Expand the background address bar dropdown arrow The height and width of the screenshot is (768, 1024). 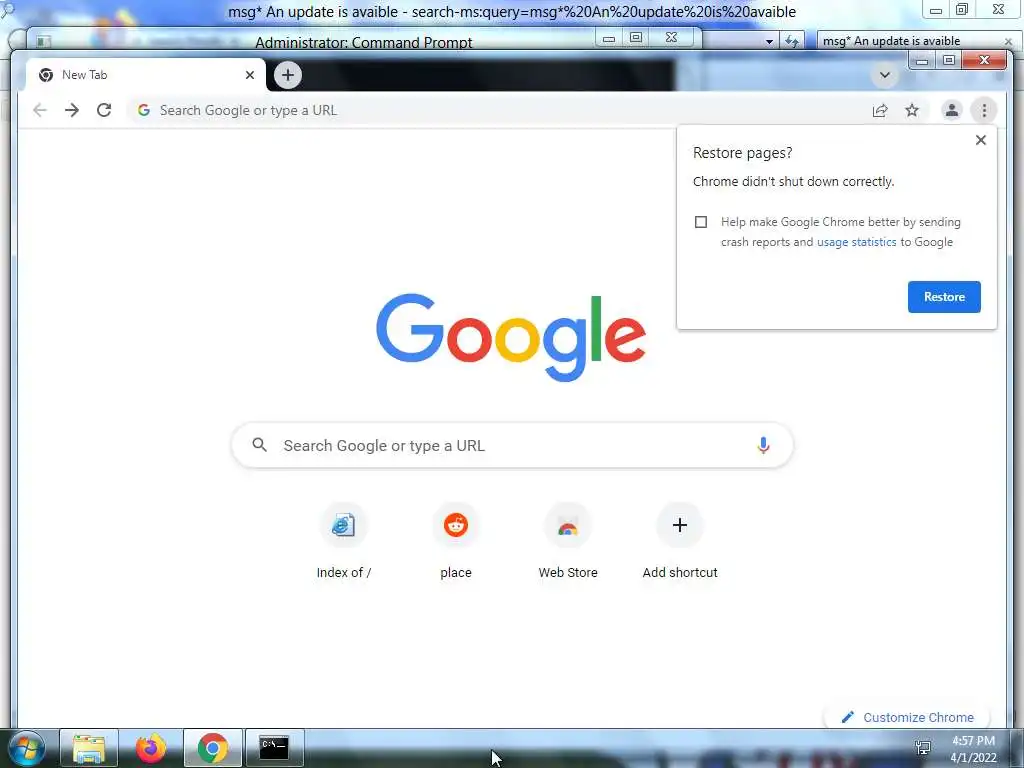(x=769, y=41)
